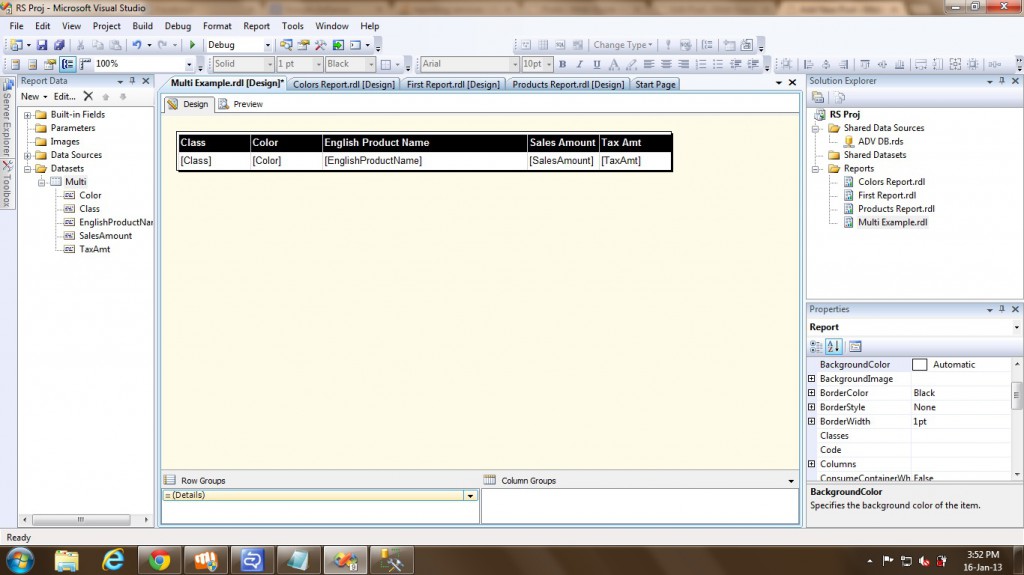Toggle Categorized view in the Properties panel
The width and height of the screenshot is (1024, 575).
pos(817,347)
